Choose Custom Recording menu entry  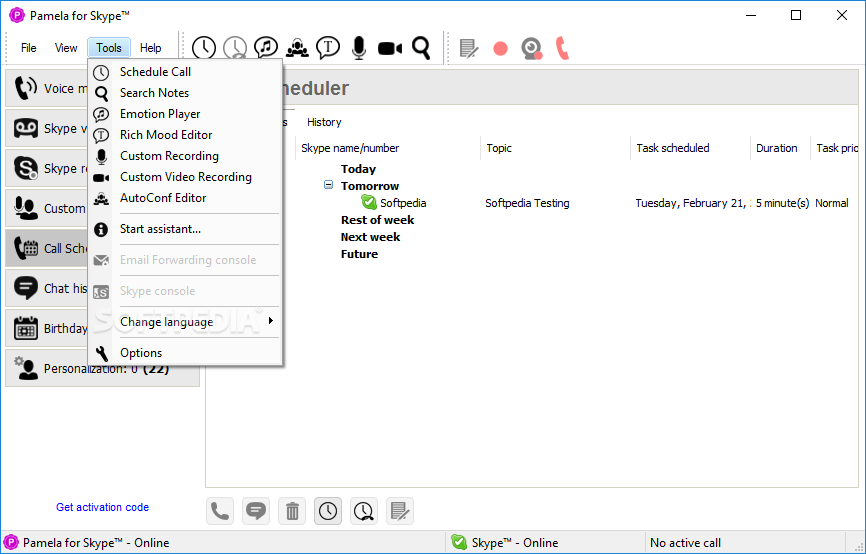tap(186, 156)
